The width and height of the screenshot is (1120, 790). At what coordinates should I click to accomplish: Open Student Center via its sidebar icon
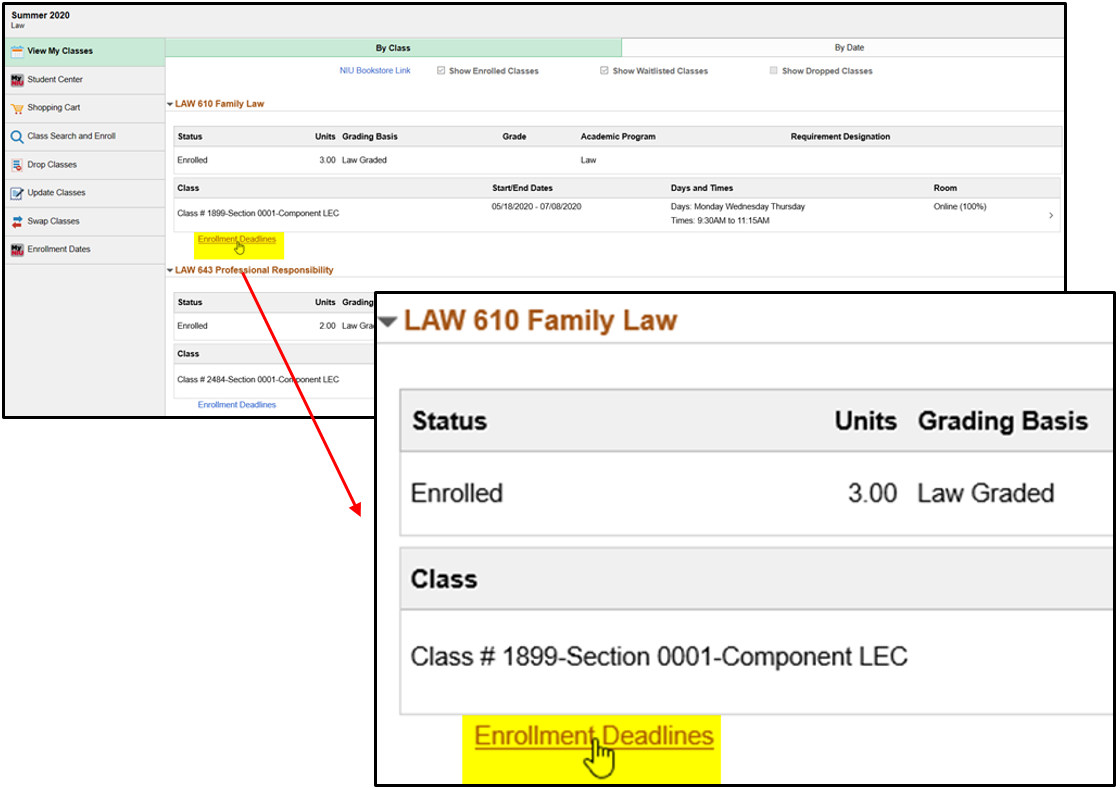pyautogui.click(x=17, y=80)
